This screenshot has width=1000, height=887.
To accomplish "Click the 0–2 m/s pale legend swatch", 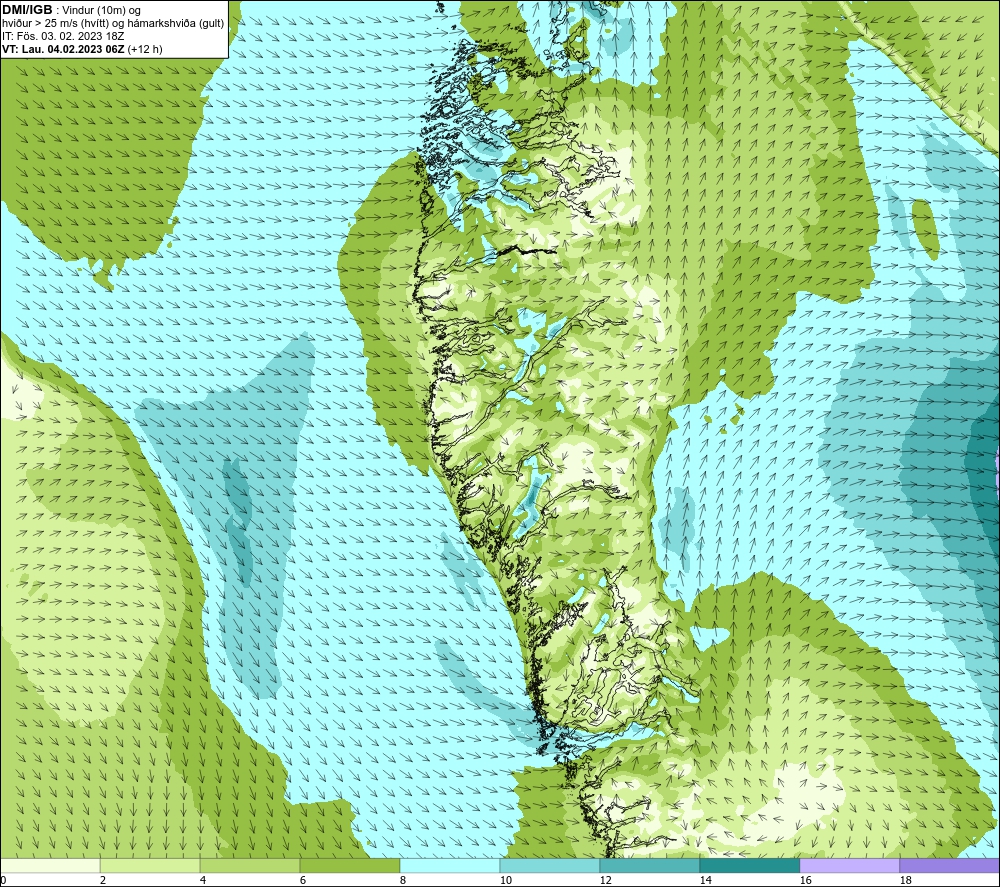I will (50, 866).
